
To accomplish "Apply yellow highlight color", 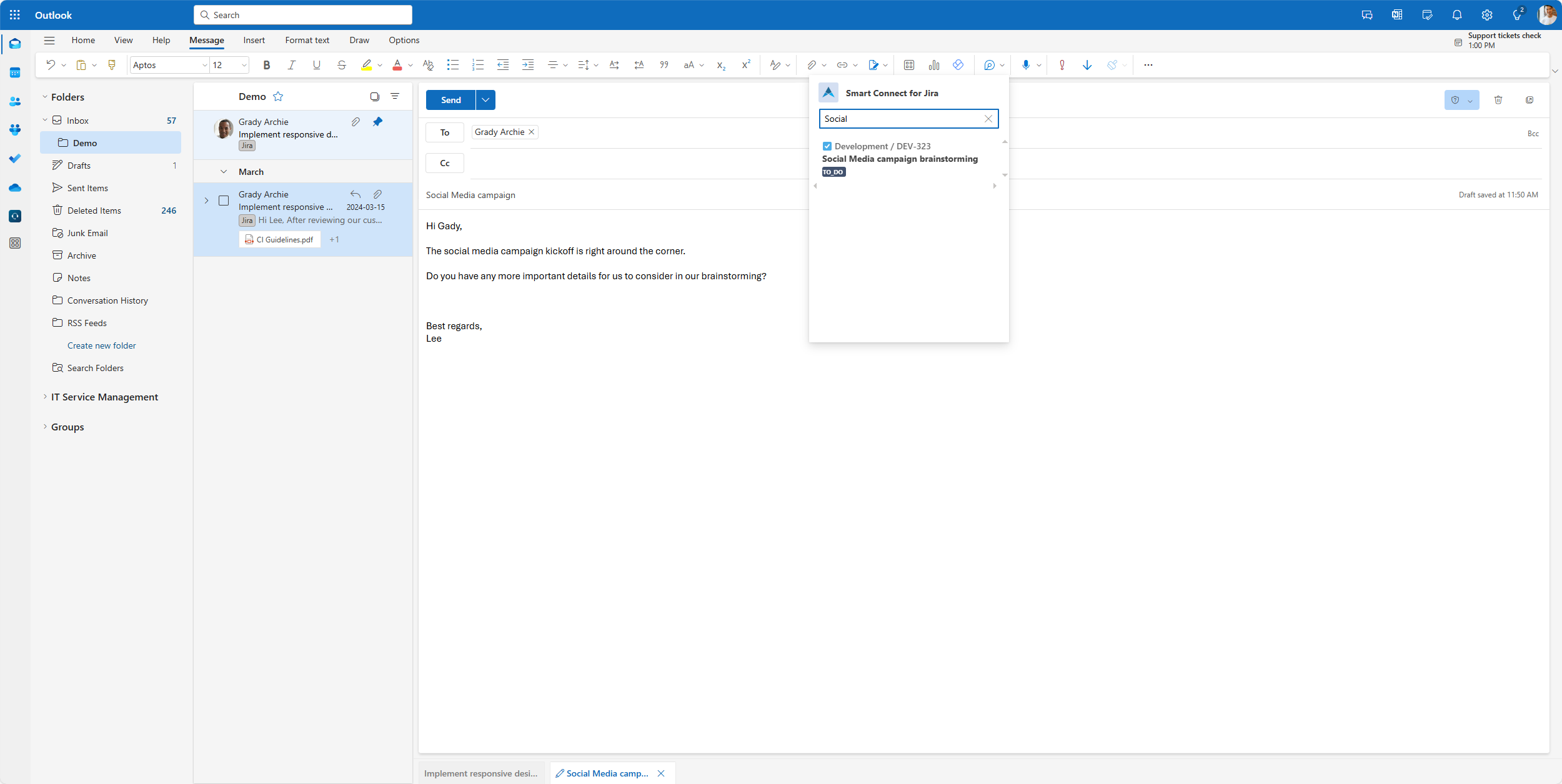I will [367, 65].
